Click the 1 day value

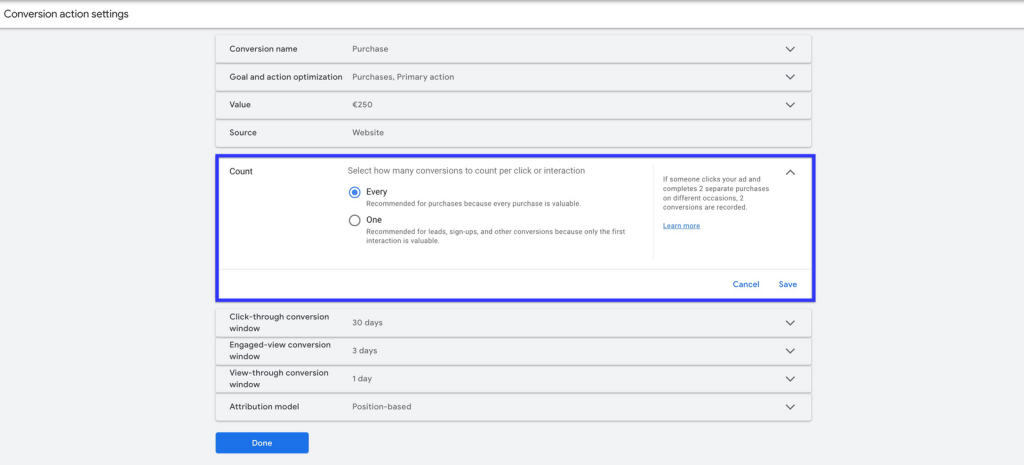coord(362,379)
